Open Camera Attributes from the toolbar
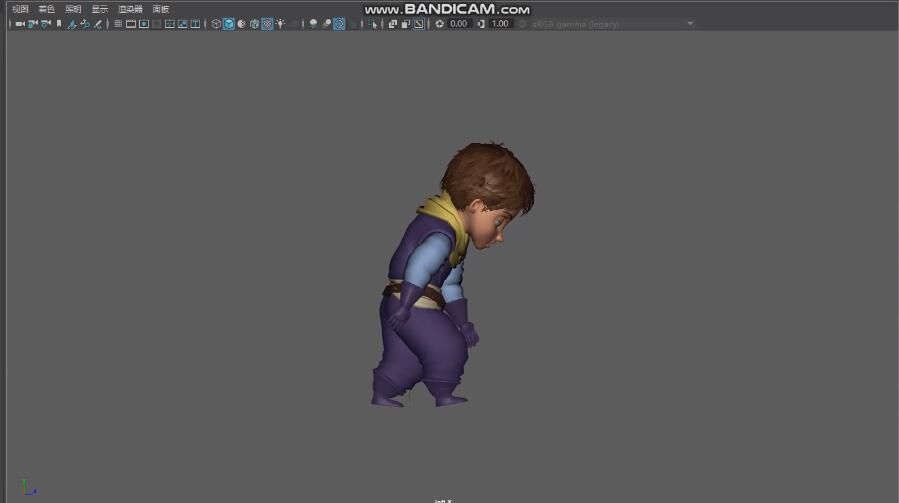The width and height of the screenshot is (899, 503). [x=46, y=24]
